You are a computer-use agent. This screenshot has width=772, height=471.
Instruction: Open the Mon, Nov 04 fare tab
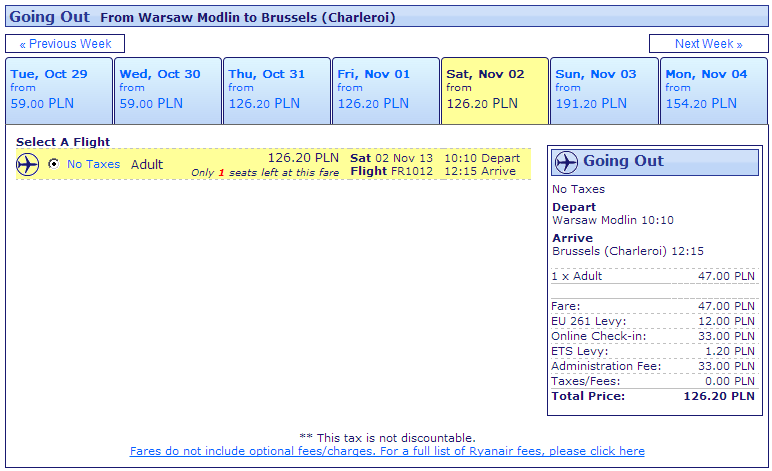pos(714,91)
